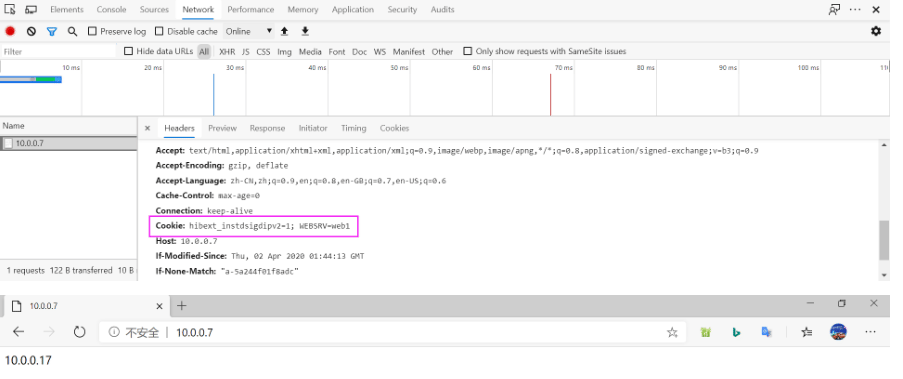This screenshot has height=379, width=903.
Task: Filter requests by Other
Action: 442,51
